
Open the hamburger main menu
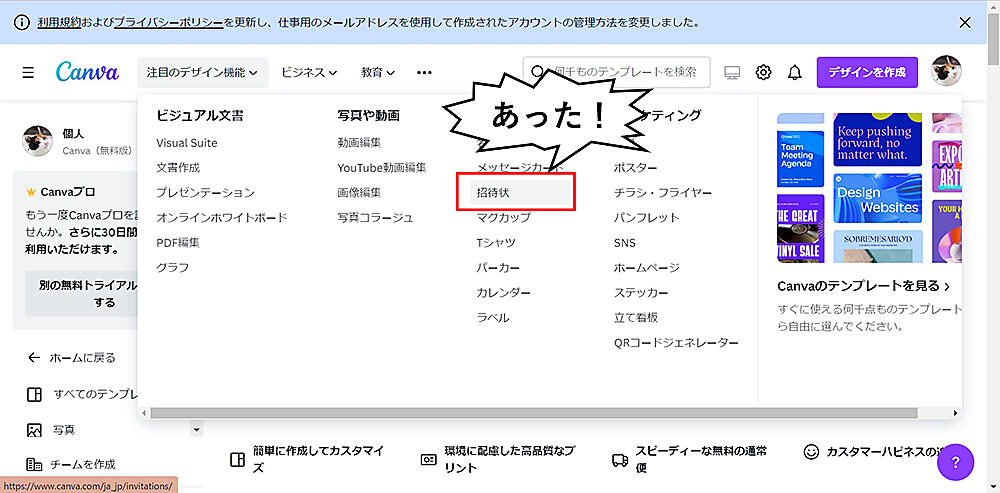point(28,72)
